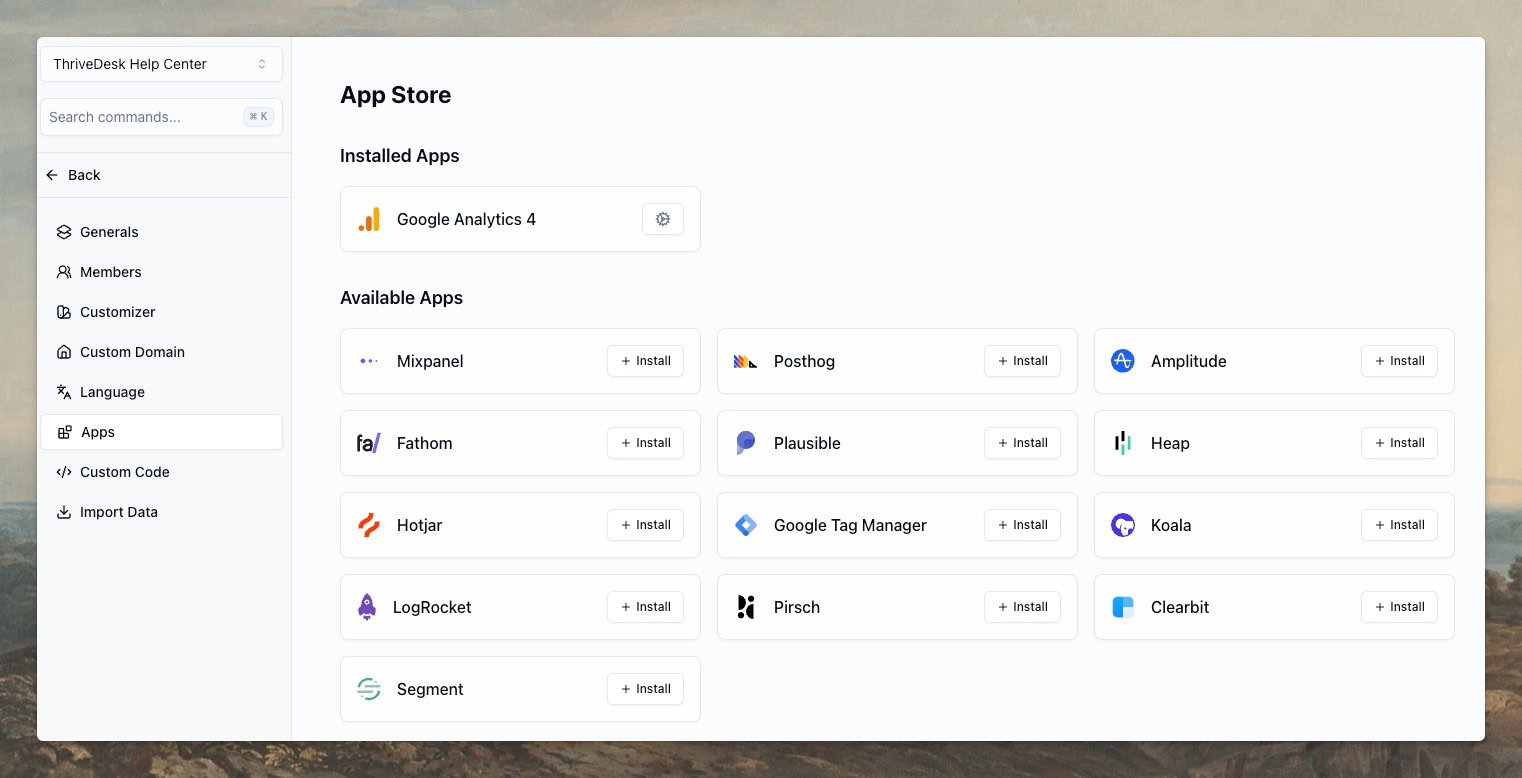
Task: Click the Pirsch logo icon
Action: (746, 607)
